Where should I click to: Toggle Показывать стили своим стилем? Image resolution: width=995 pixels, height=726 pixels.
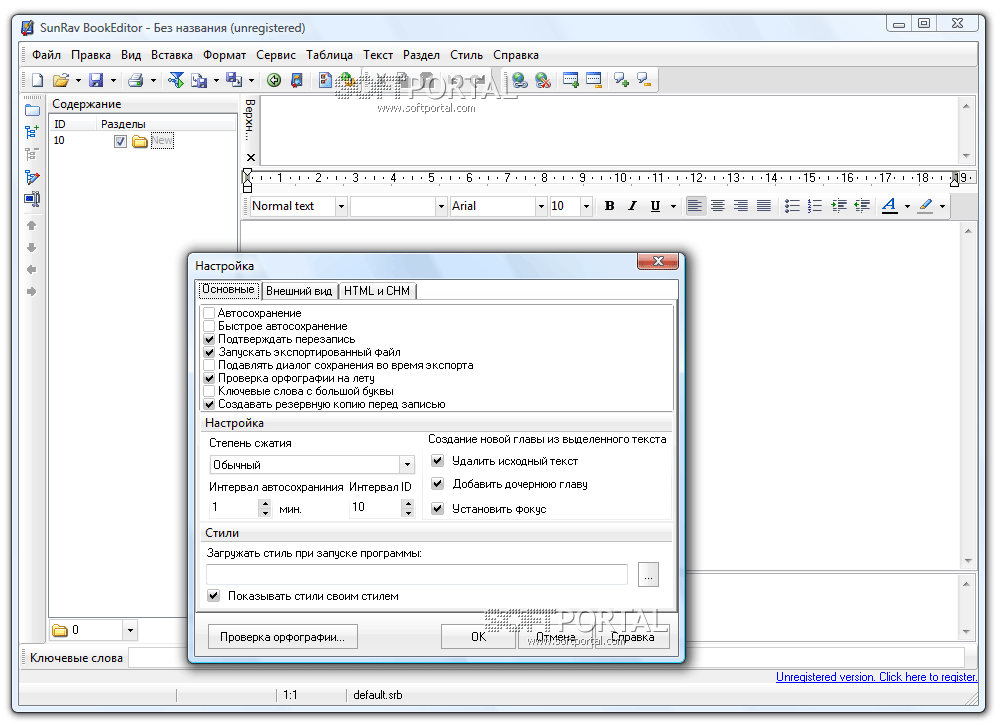coord(213,596)
